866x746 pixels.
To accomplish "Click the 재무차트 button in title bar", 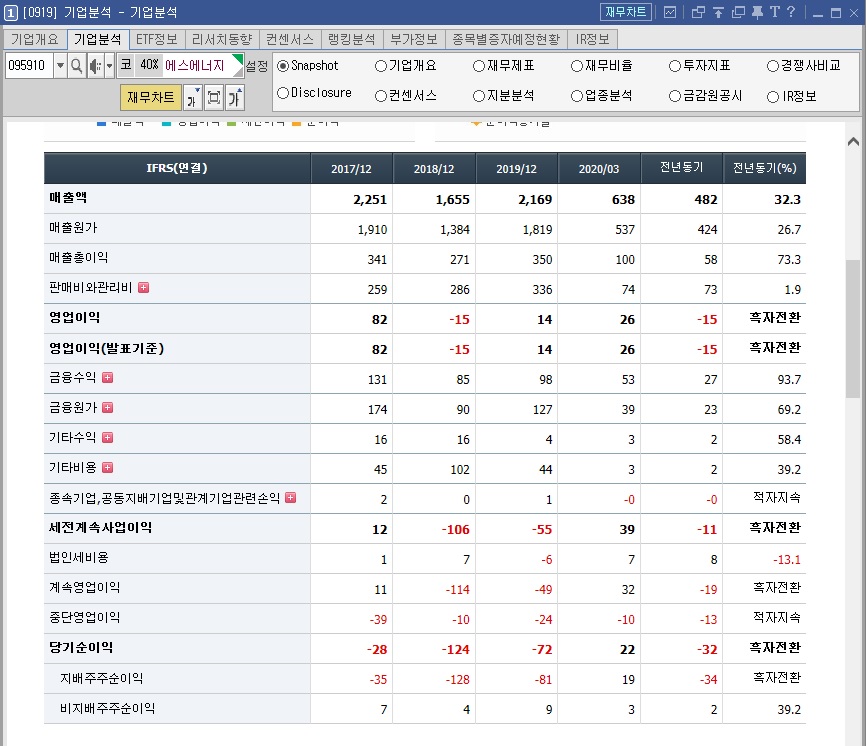I will coord(625,12).
